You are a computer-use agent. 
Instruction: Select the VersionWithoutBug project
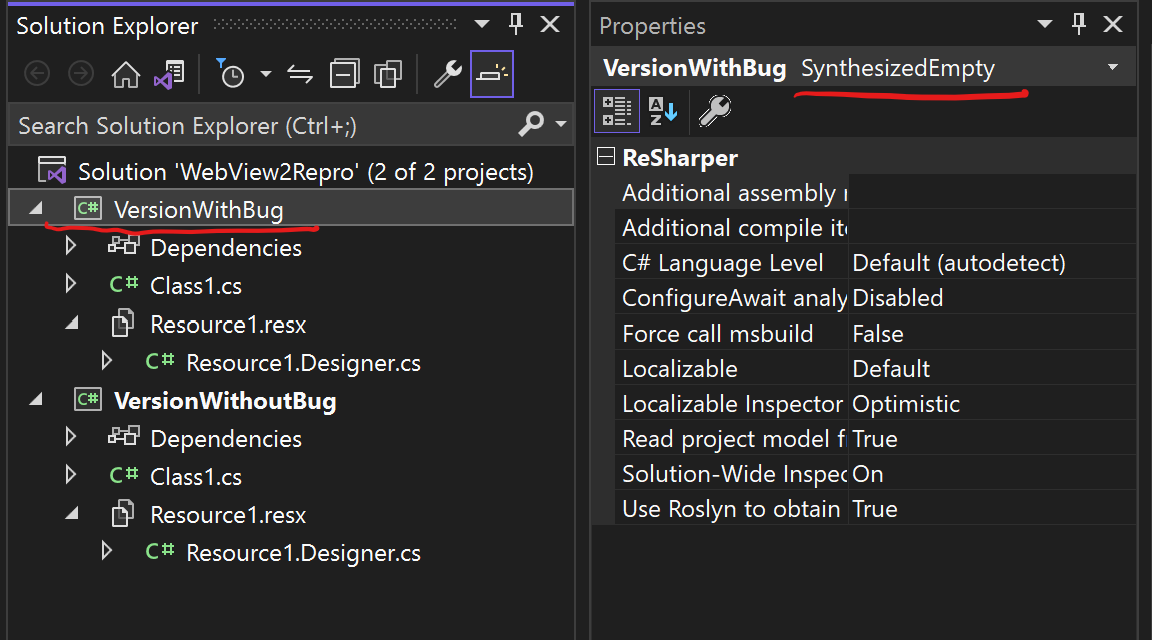(x=225, y=401)
